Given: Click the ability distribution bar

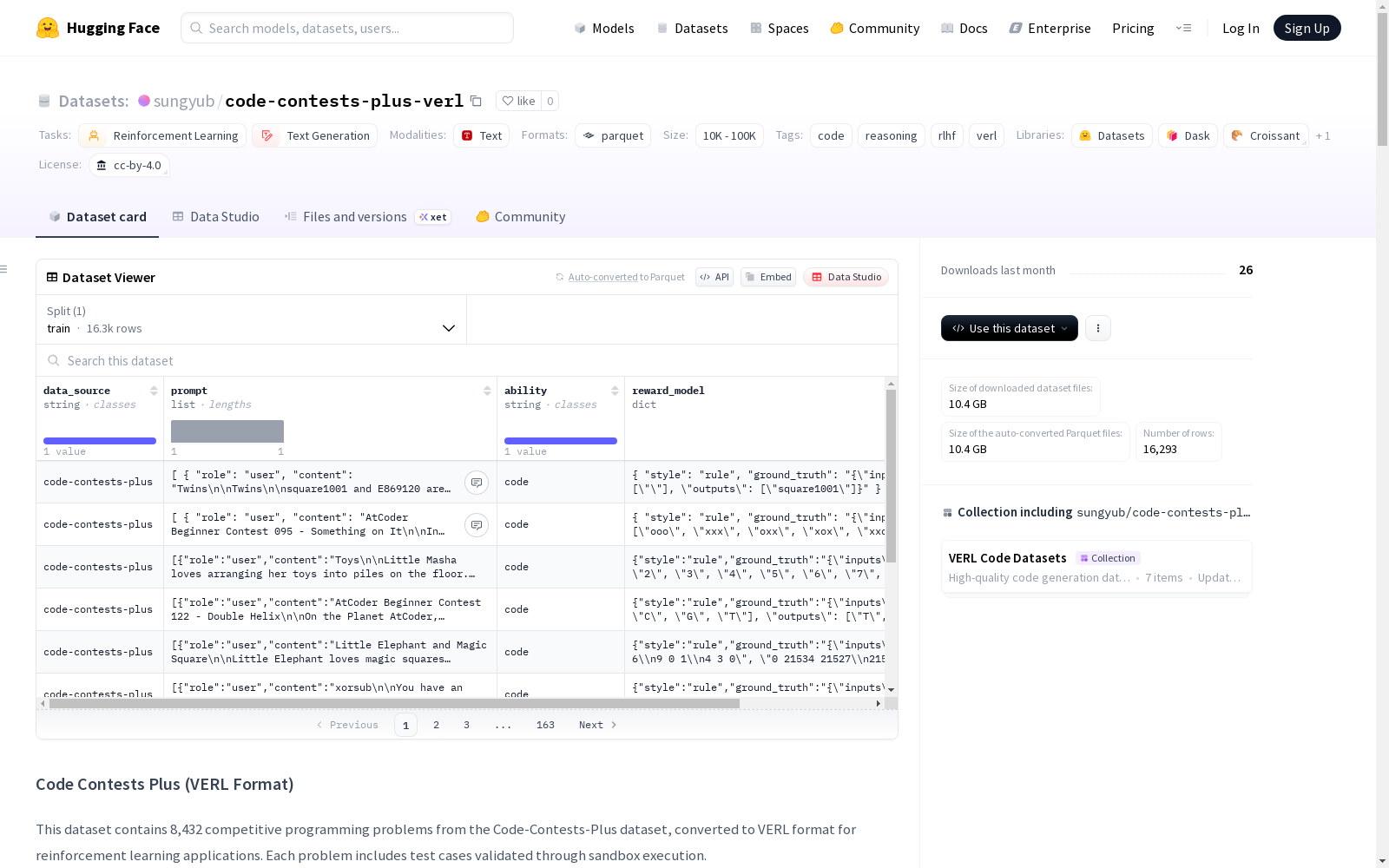Looking at the screenshot, I should coord(561,441).
